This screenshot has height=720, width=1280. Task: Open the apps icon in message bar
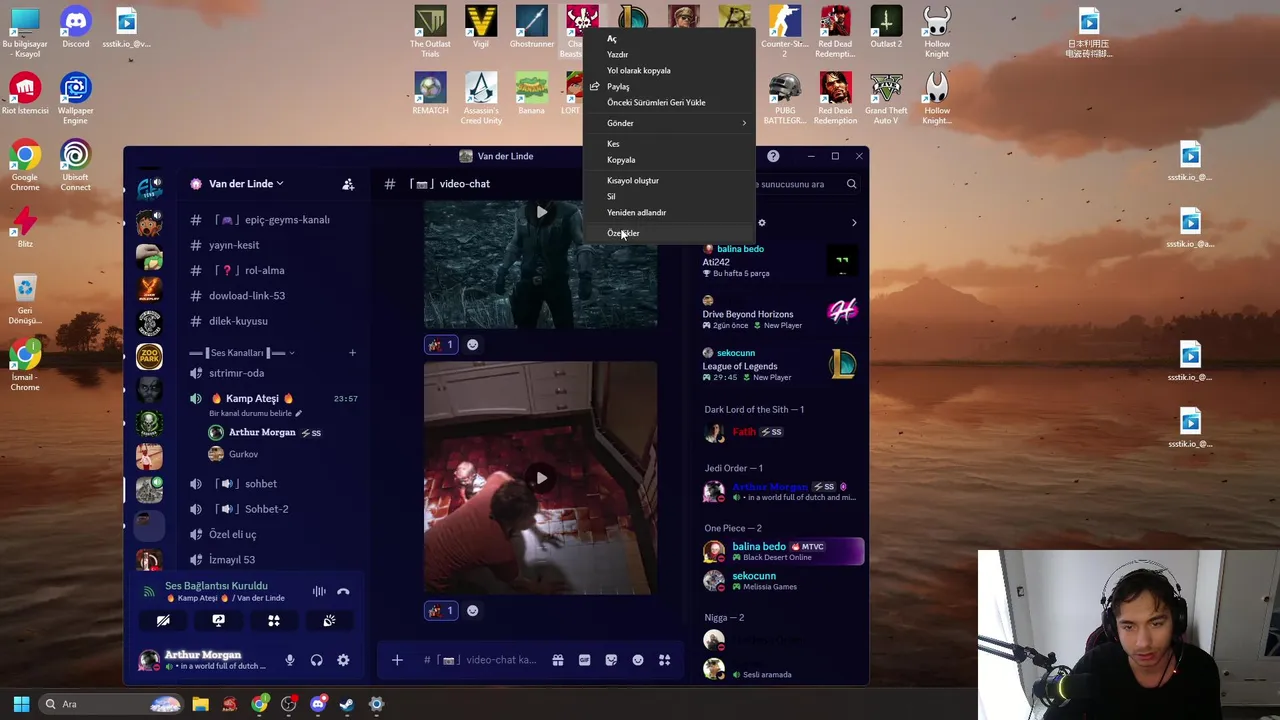pos(664,660)
